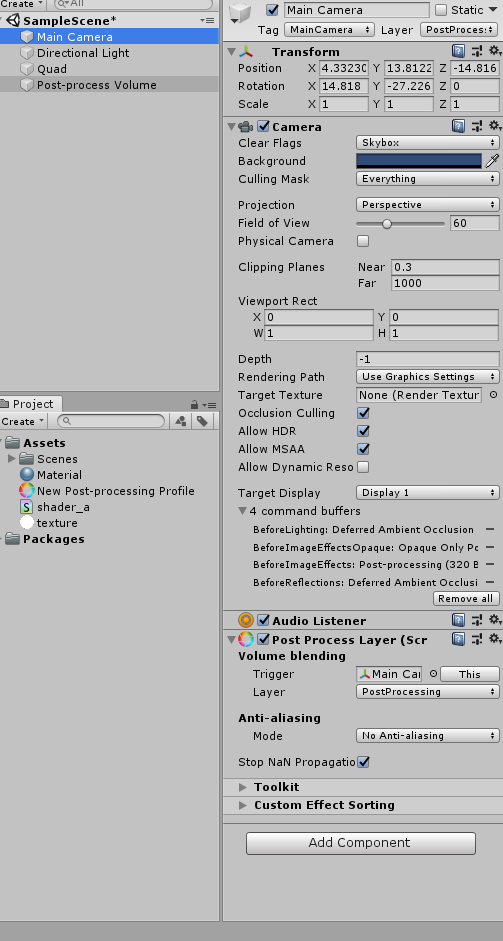
Task: Remove the BeforeReflections command buffer
Action: [x=490, y=582]
